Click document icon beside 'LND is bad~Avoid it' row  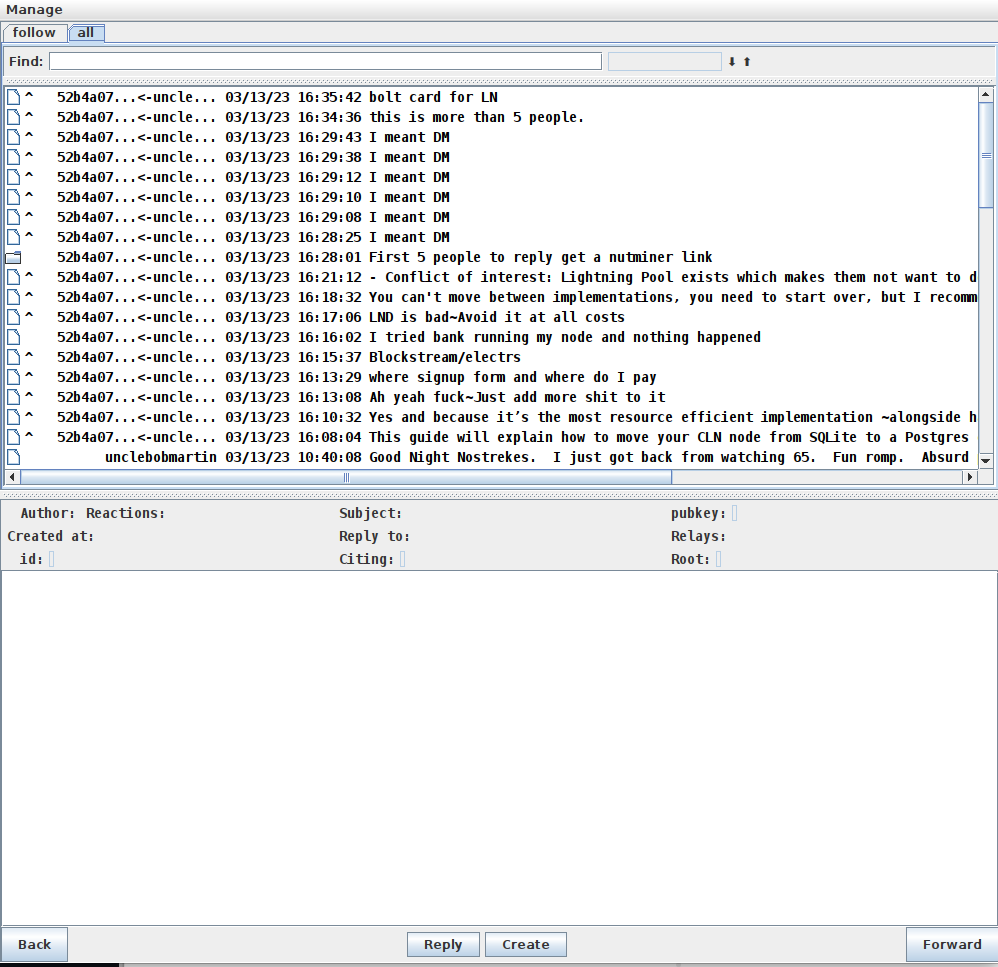click(13, 317)
